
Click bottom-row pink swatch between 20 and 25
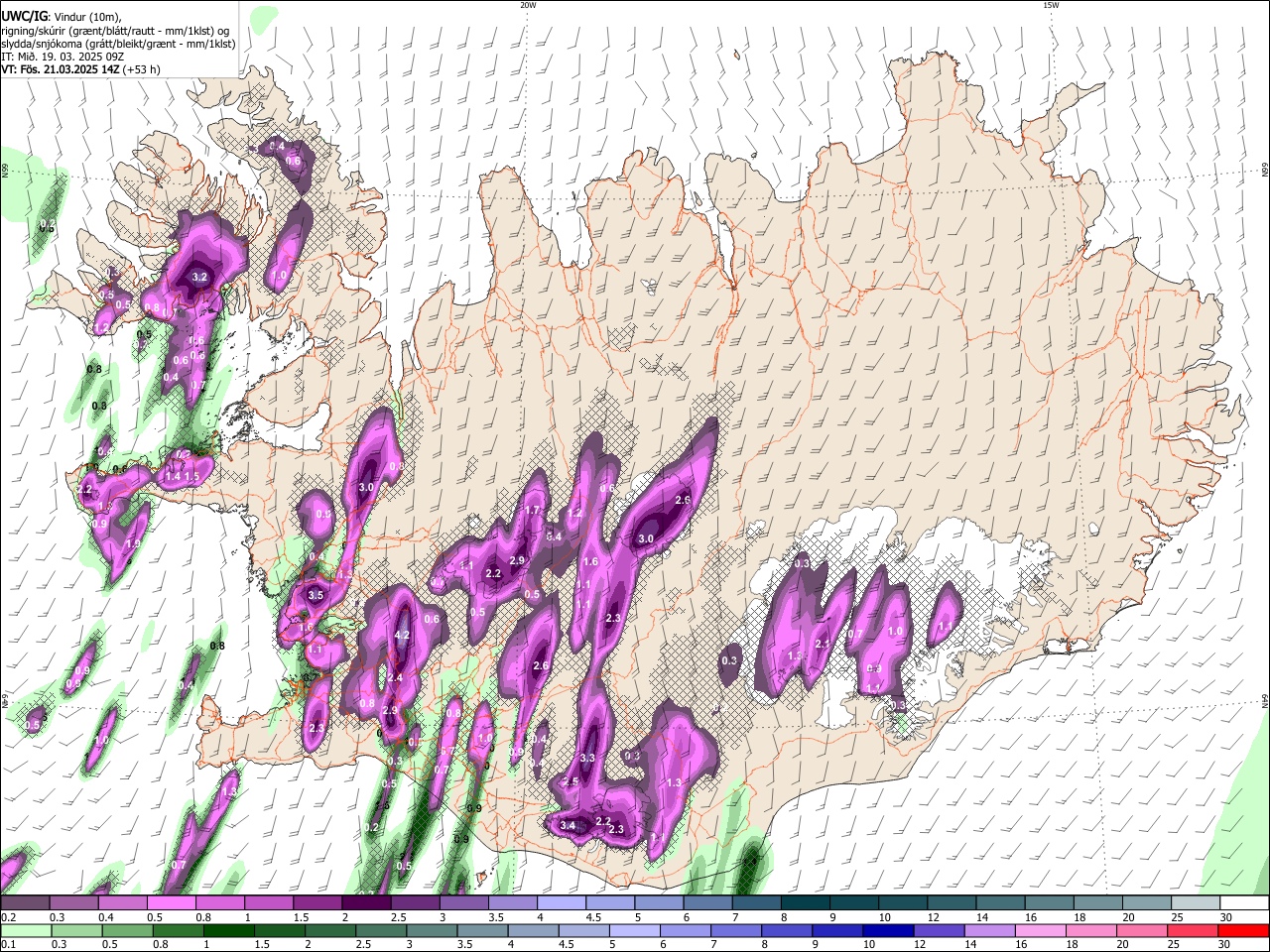1143,930
